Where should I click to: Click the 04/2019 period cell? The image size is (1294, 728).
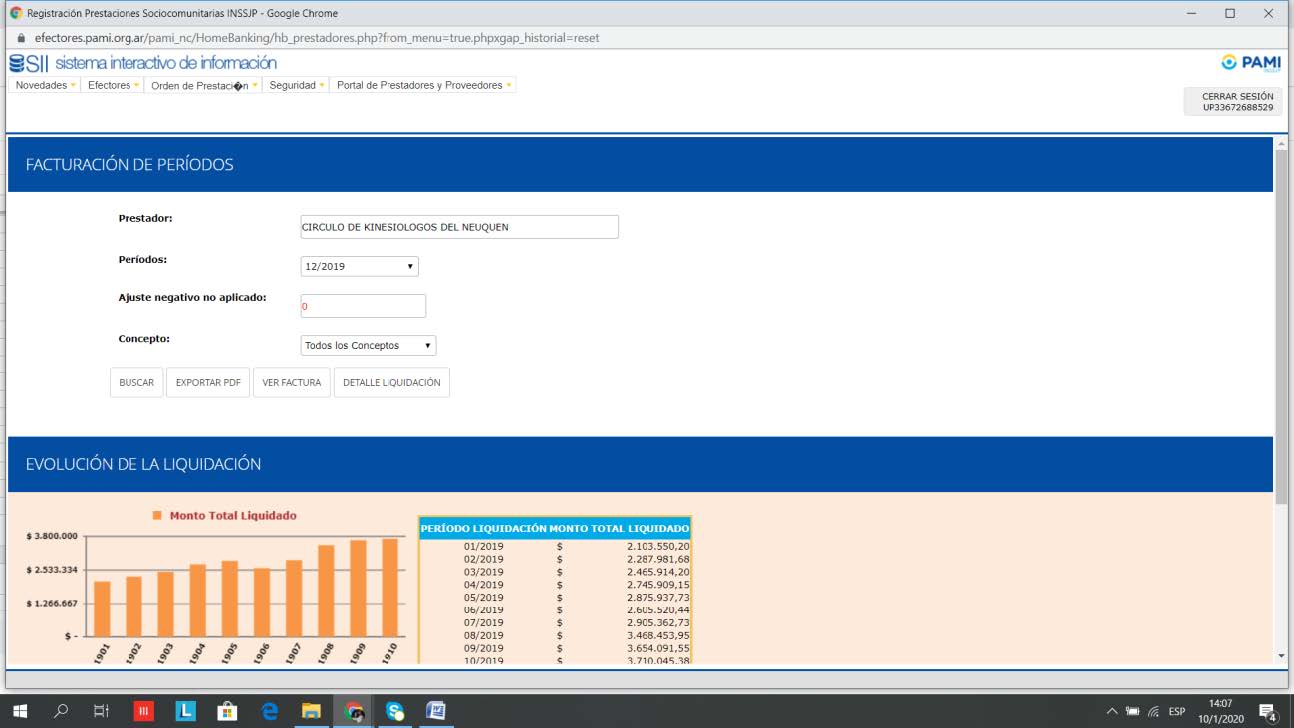click(x=484, y=585)
